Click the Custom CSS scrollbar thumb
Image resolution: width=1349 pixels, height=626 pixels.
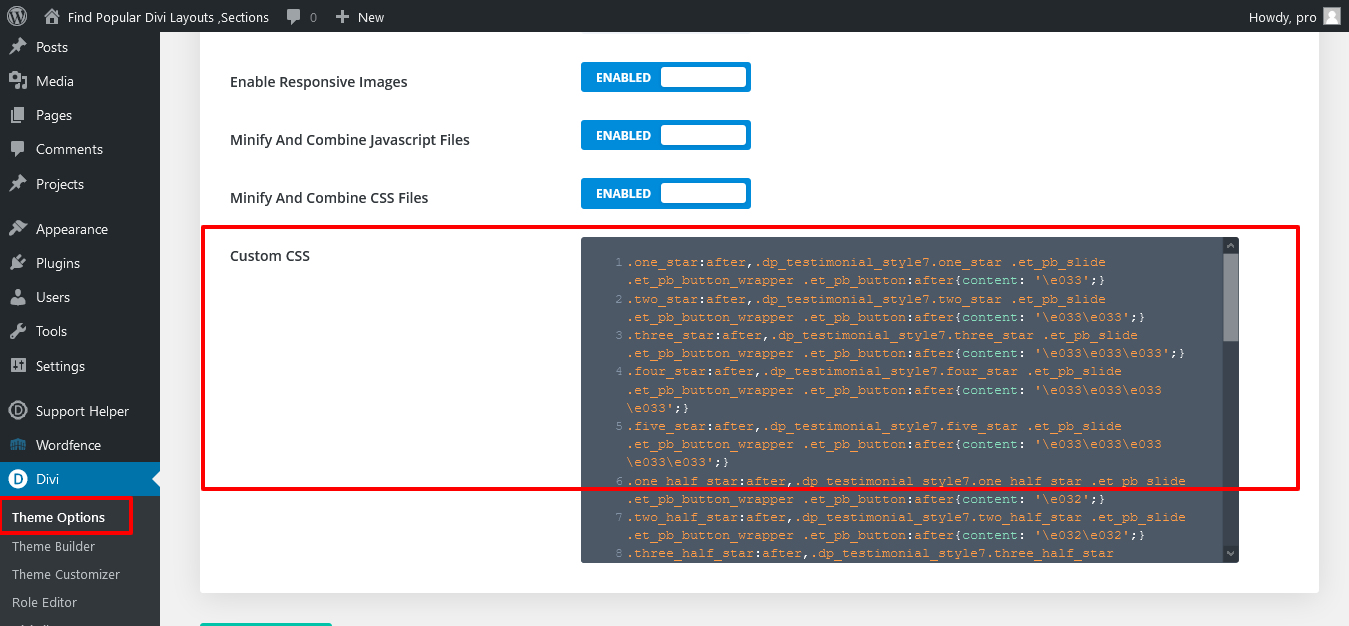tap(1231, 297)
